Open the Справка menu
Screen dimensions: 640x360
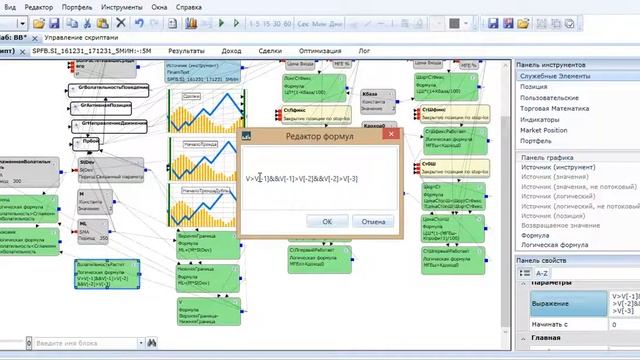click(189, 7)
